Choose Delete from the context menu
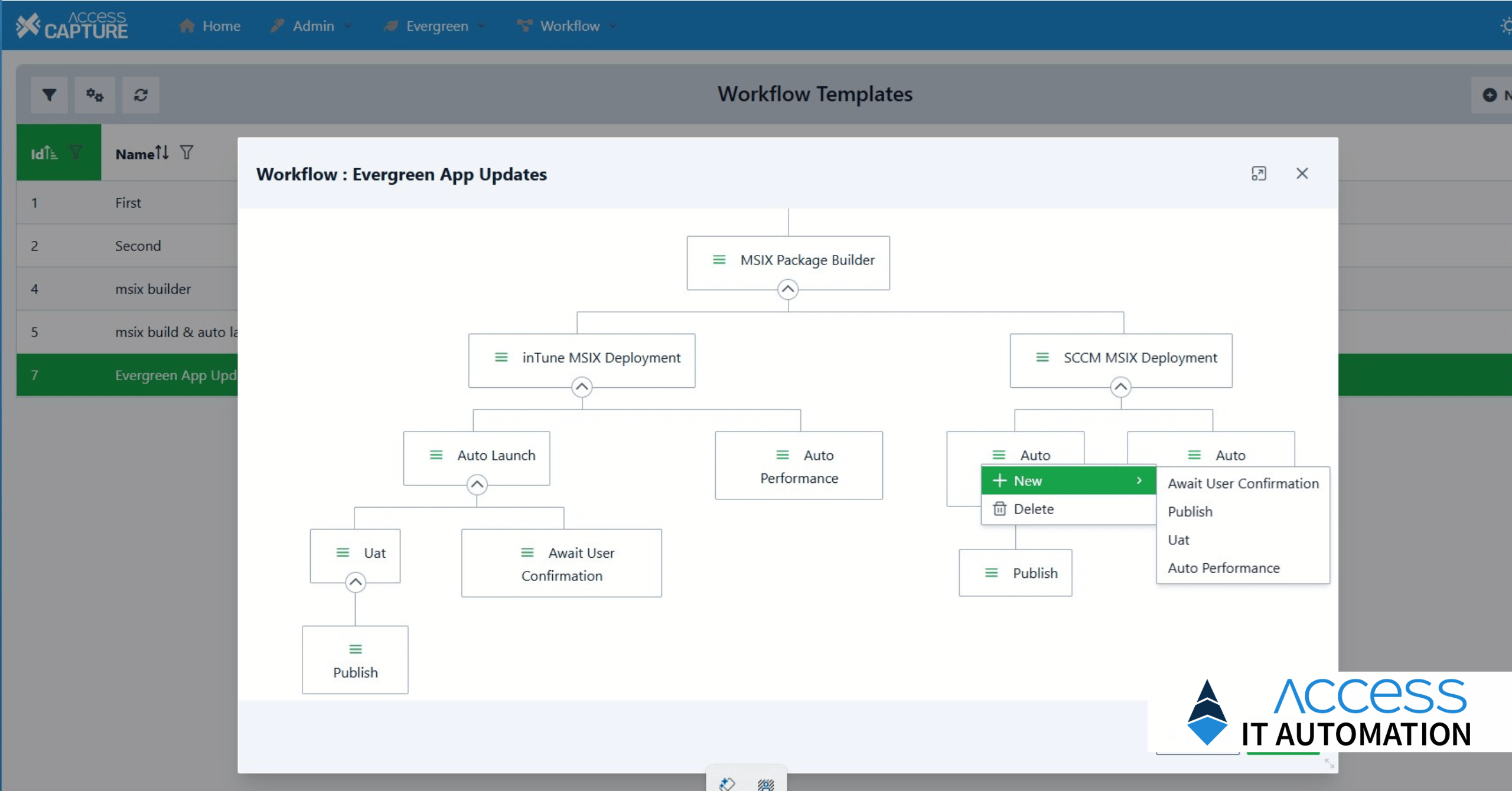This screenshot has height=791, width=1512. pos(1032,509)
